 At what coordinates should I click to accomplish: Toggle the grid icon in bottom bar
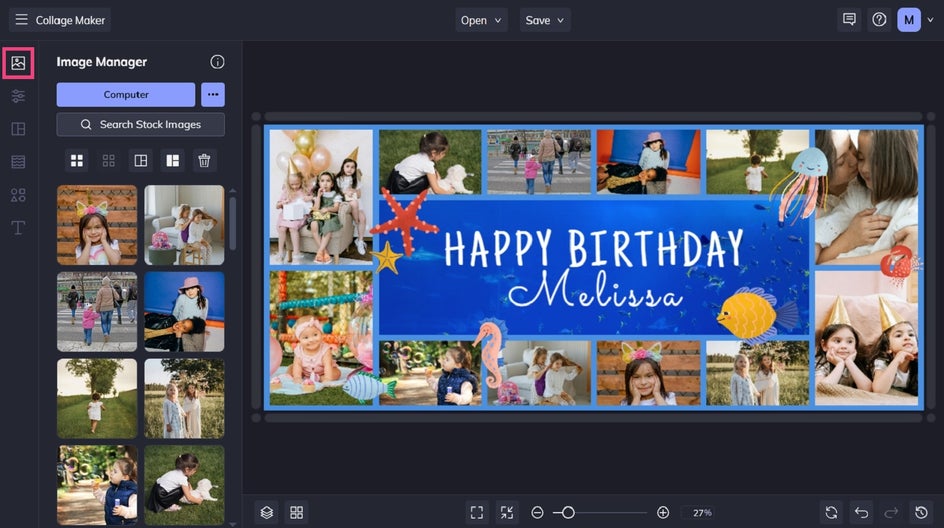297,512
